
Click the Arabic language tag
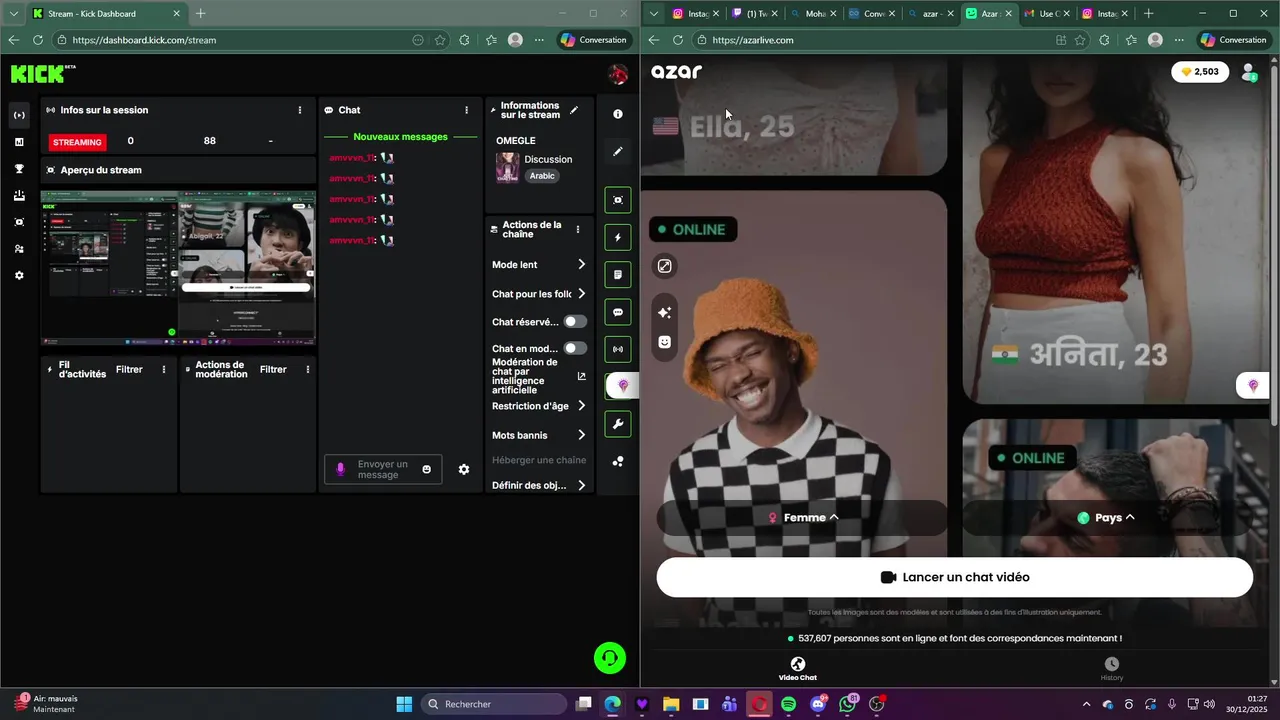542,176
